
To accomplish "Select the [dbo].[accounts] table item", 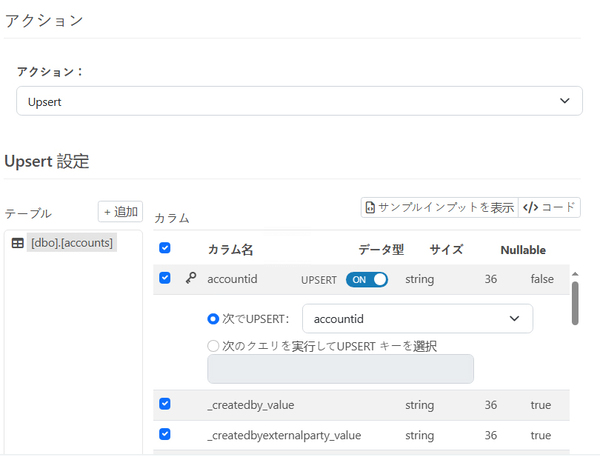I will pos(71,243).
